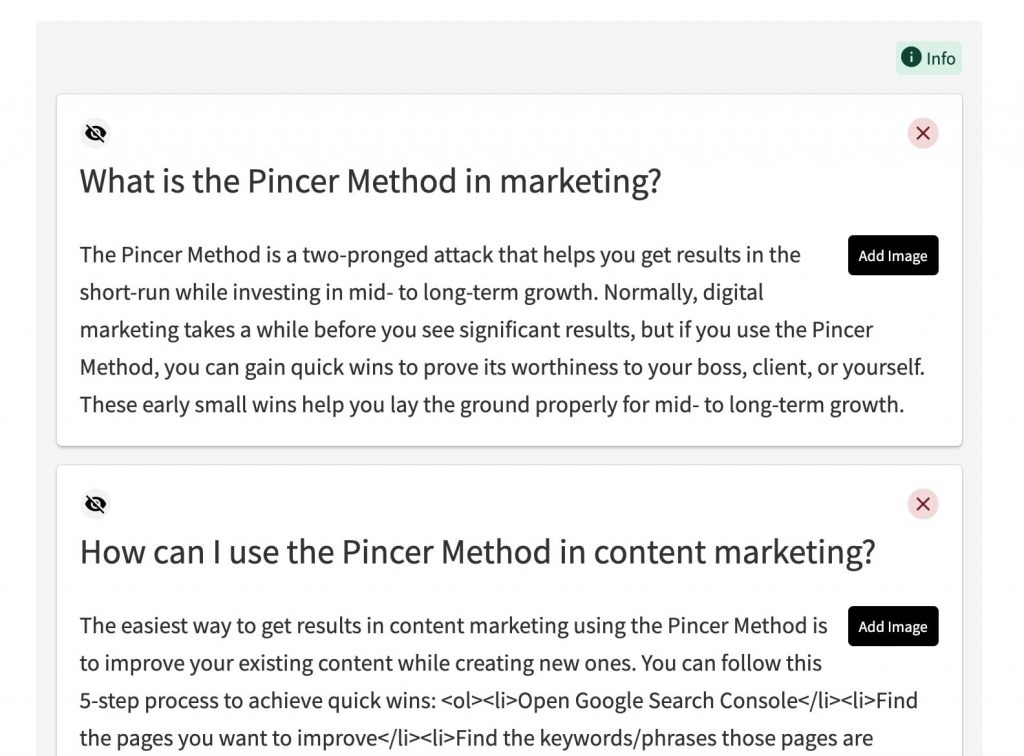Toggle visibility for the content marketing question

tap(95, 503)
